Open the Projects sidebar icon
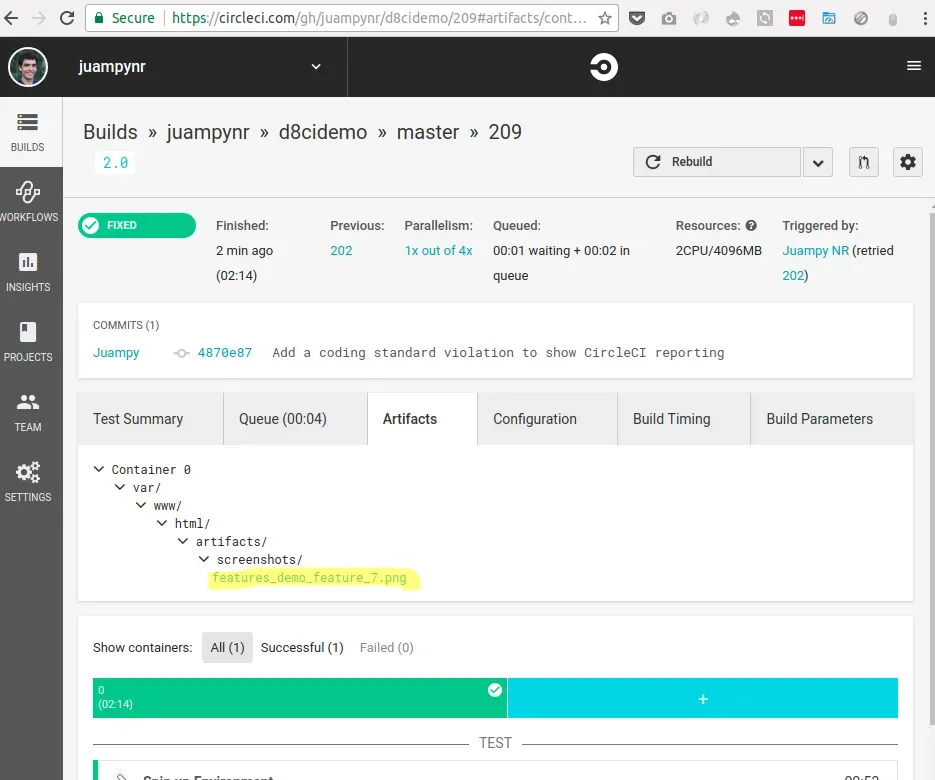 point(27,332)
